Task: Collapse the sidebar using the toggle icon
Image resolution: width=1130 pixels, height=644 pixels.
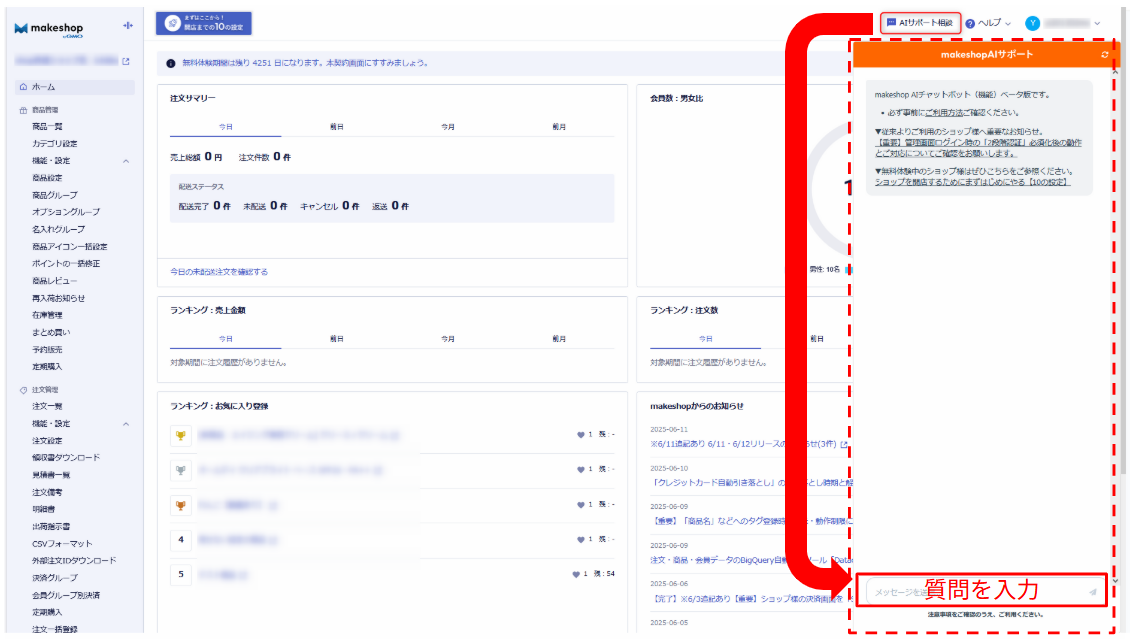Action: 127,26
